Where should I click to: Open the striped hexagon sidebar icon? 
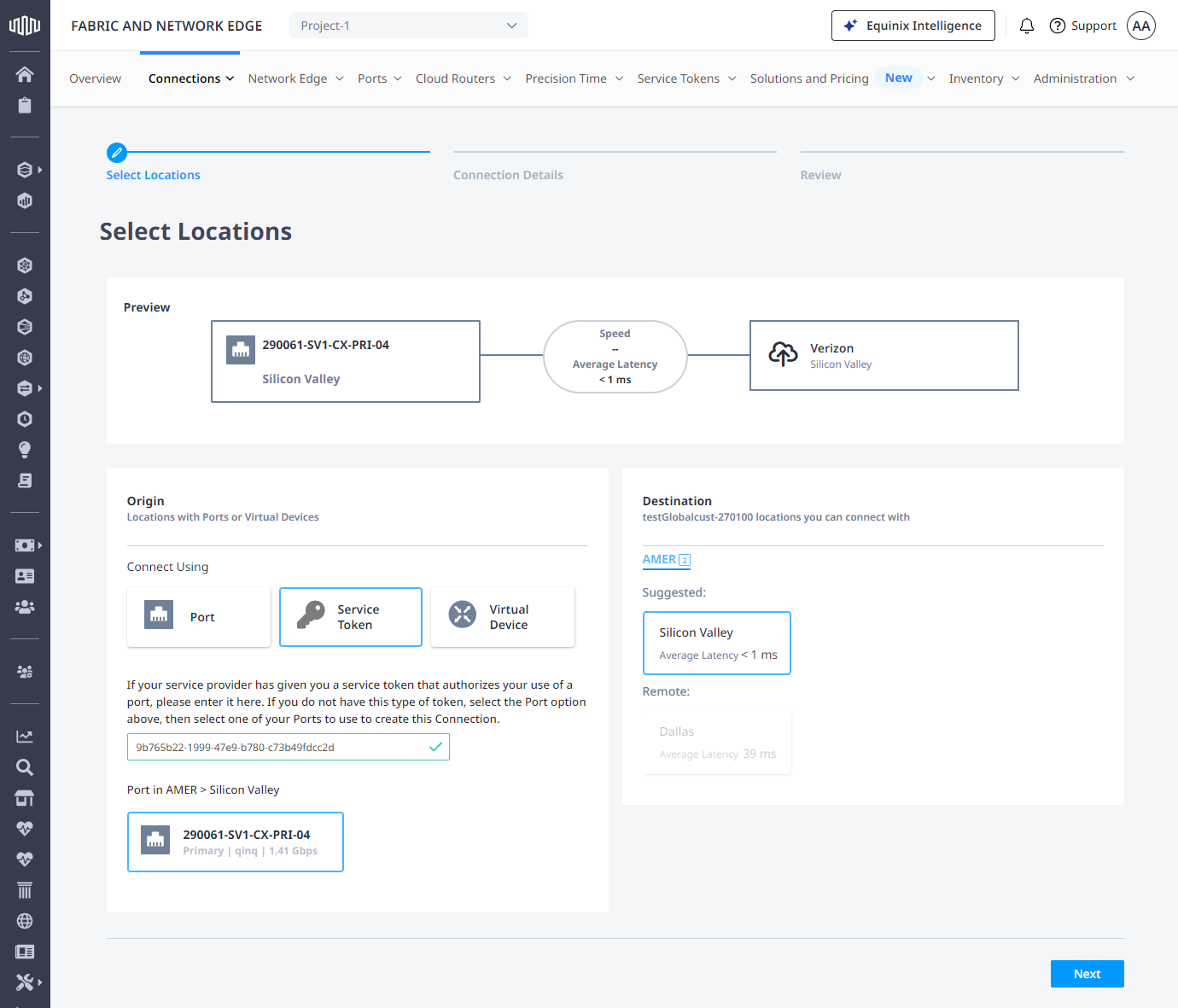[25, 327]
